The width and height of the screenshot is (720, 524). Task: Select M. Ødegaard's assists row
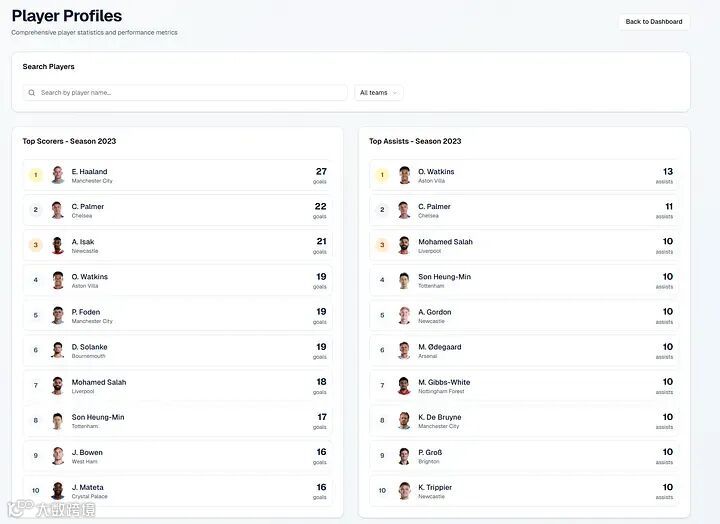coord(524,351)
